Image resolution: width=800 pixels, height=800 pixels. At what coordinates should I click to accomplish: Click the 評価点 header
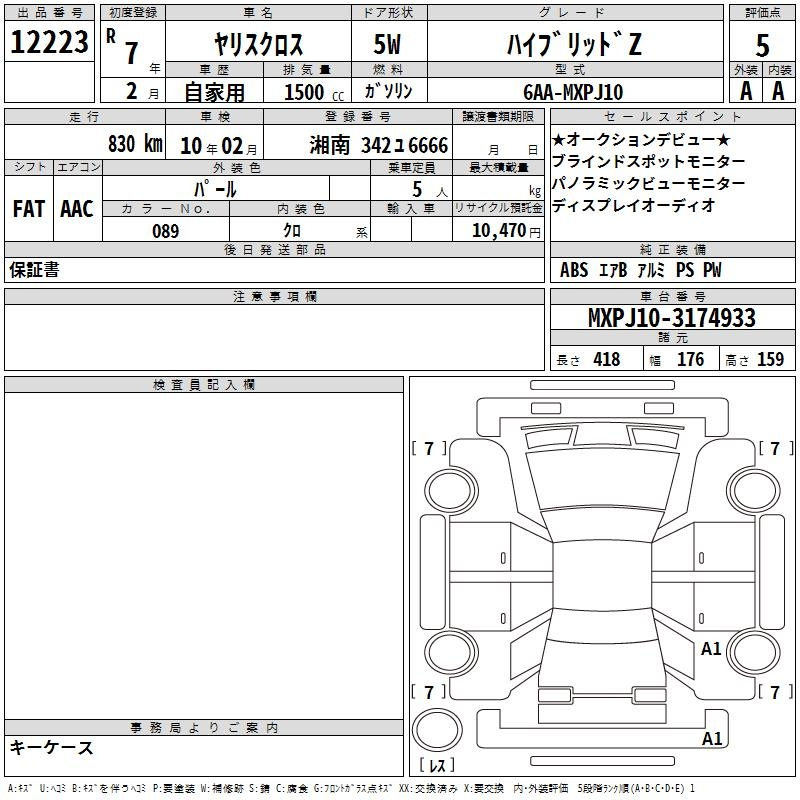point(762,13)
